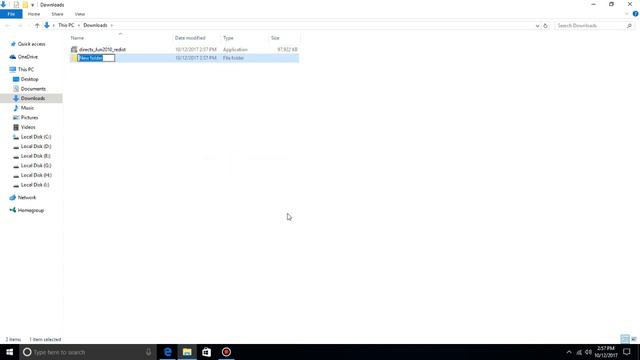Open Local Disk (C:) in the navigation pane
The image size is (640, 360).
36,137
